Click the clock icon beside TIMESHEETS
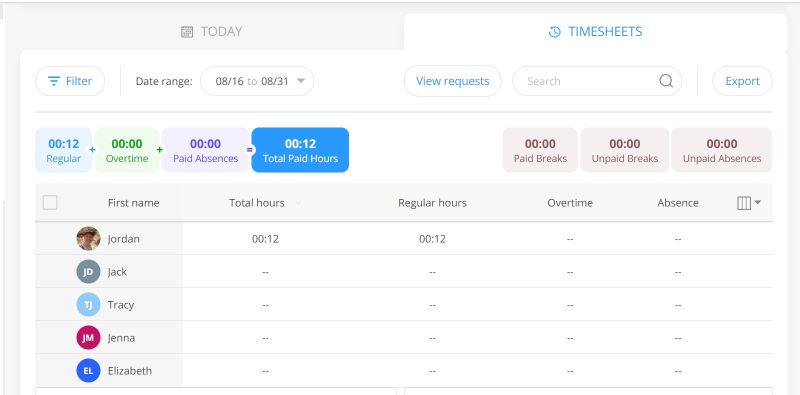The image size is (800, 395). pyautogui.click(x=555, y=32)
